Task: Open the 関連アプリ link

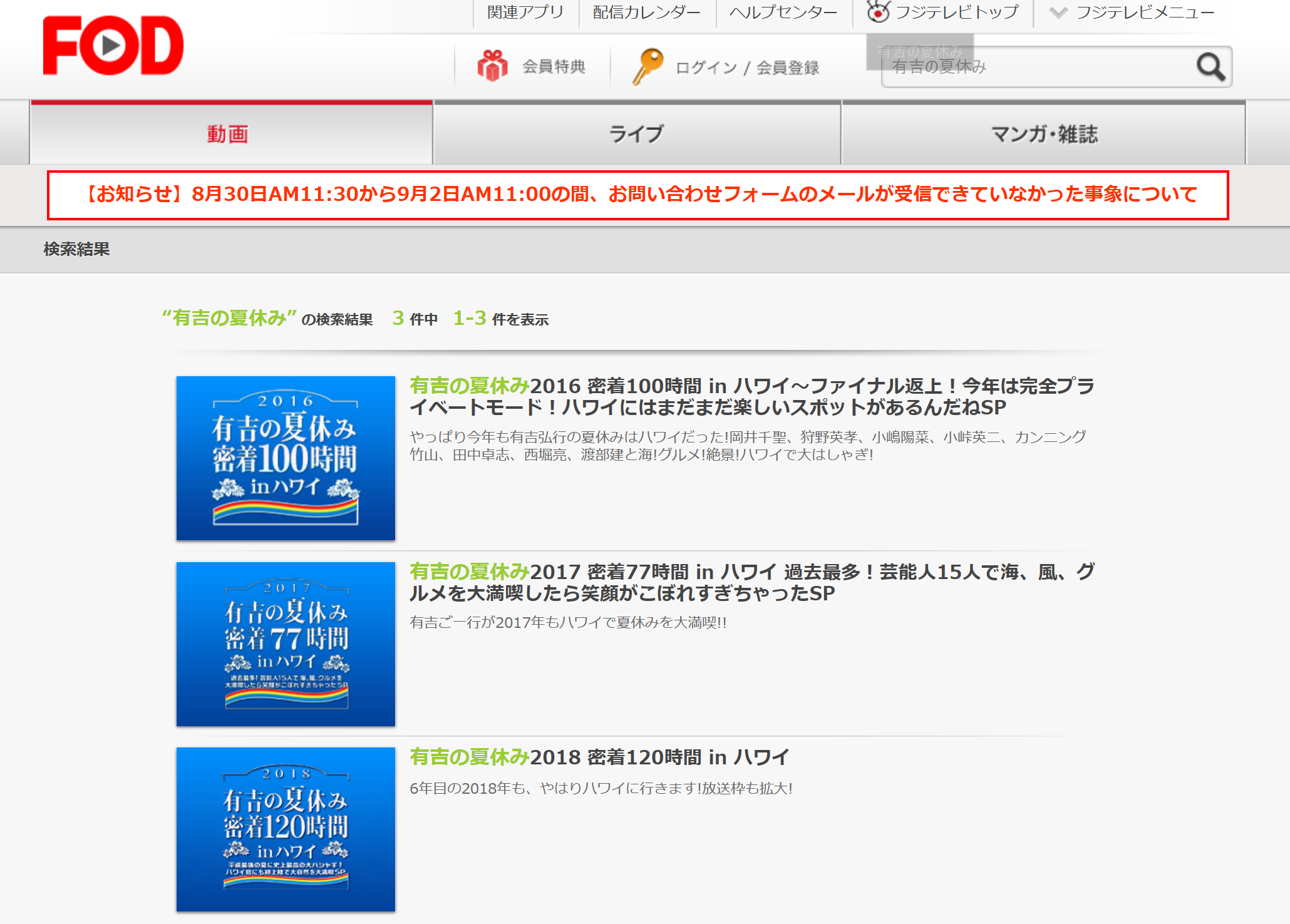Action: tap(525, 12)
